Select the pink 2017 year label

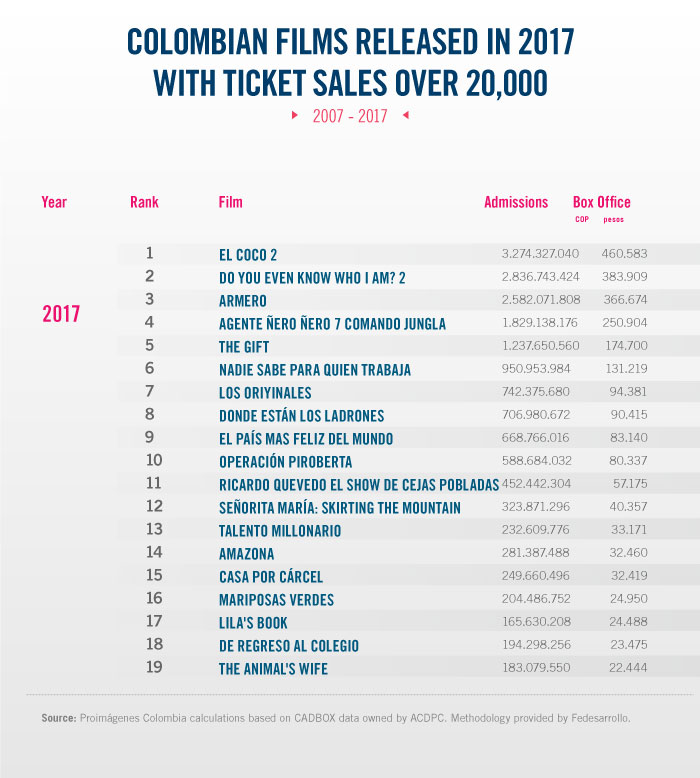click(61, 314)
